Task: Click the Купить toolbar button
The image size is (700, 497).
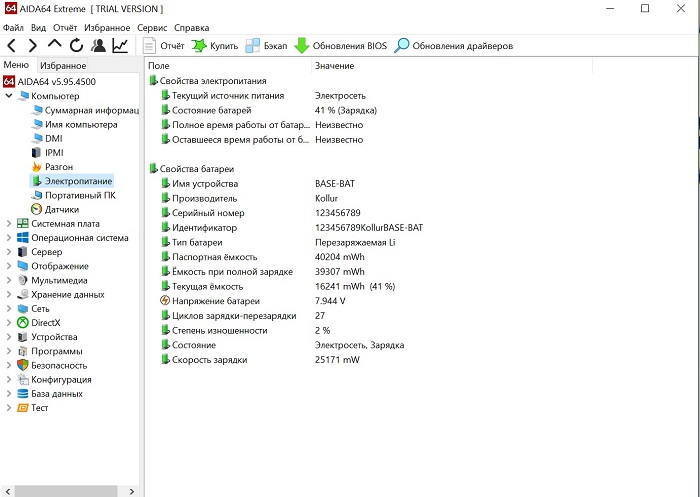Action: click(x=214, y=46)
